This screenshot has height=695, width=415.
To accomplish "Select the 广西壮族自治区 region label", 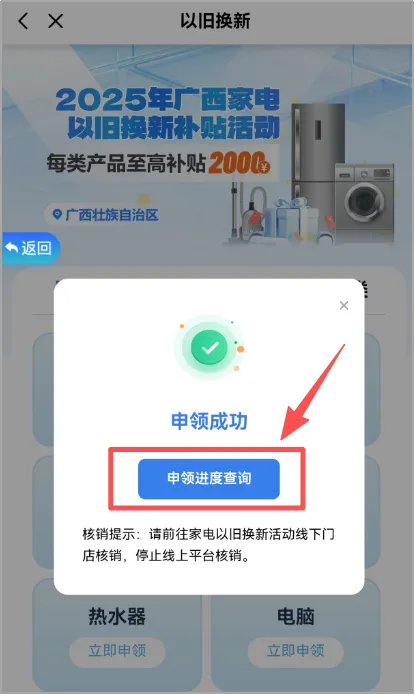I will pyautogui.click(x=112, y=215).
